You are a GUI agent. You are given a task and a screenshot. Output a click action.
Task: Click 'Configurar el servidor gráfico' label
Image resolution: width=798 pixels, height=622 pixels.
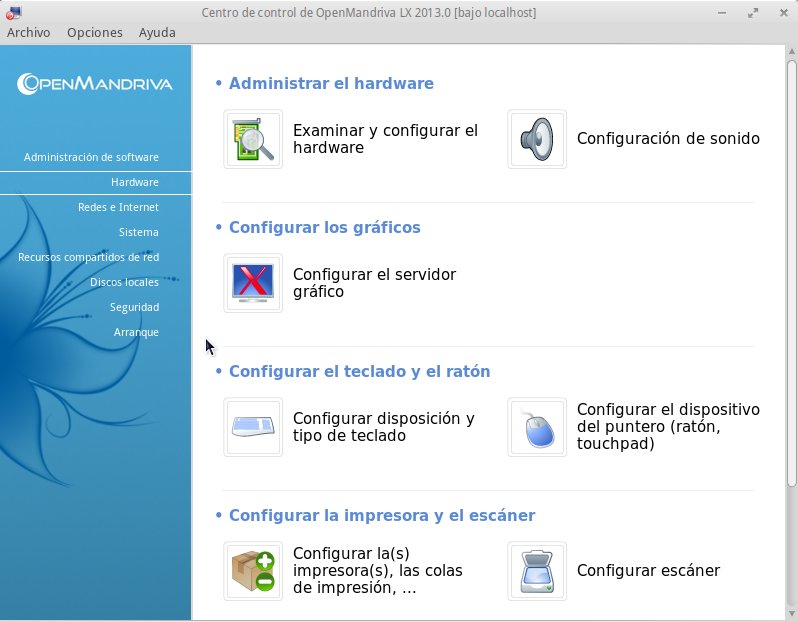pyautogui.click(x=374, y=283)
